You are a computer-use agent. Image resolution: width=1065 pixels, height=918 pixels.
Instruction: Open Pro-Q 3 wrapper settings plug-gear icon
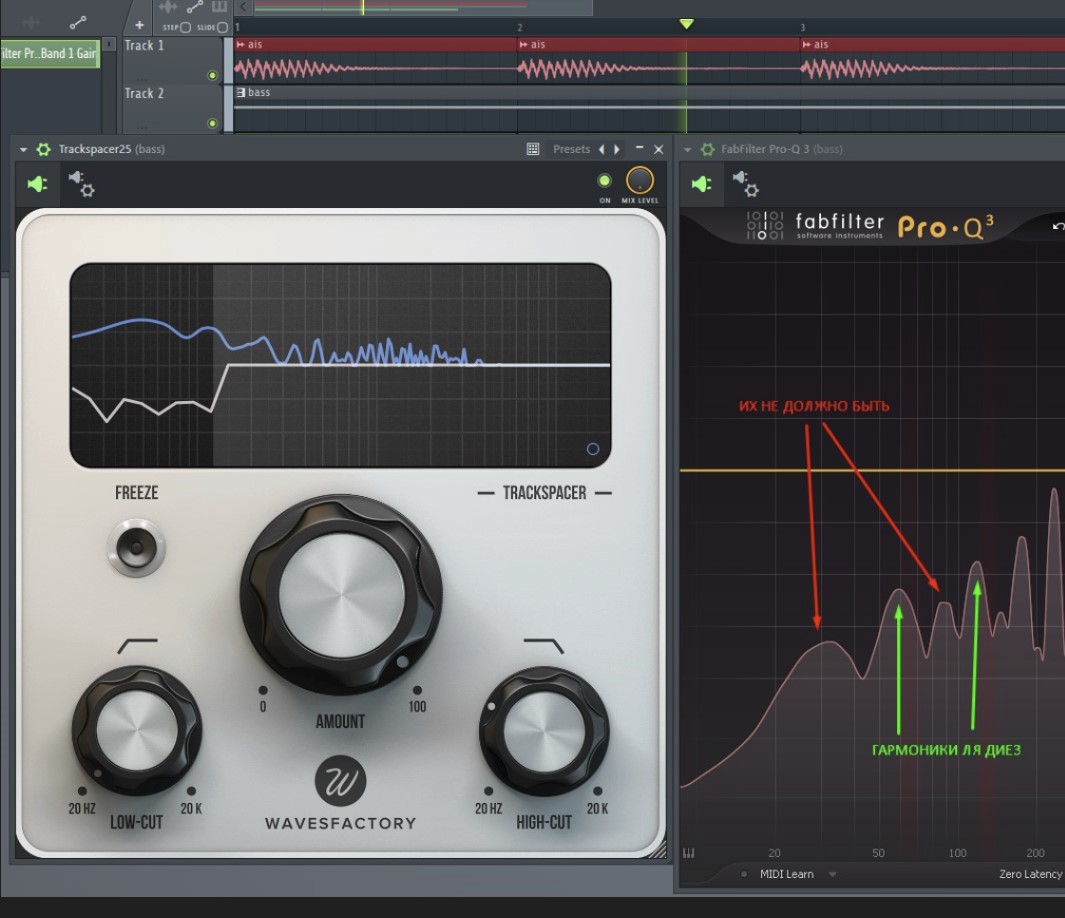(746, 183)
